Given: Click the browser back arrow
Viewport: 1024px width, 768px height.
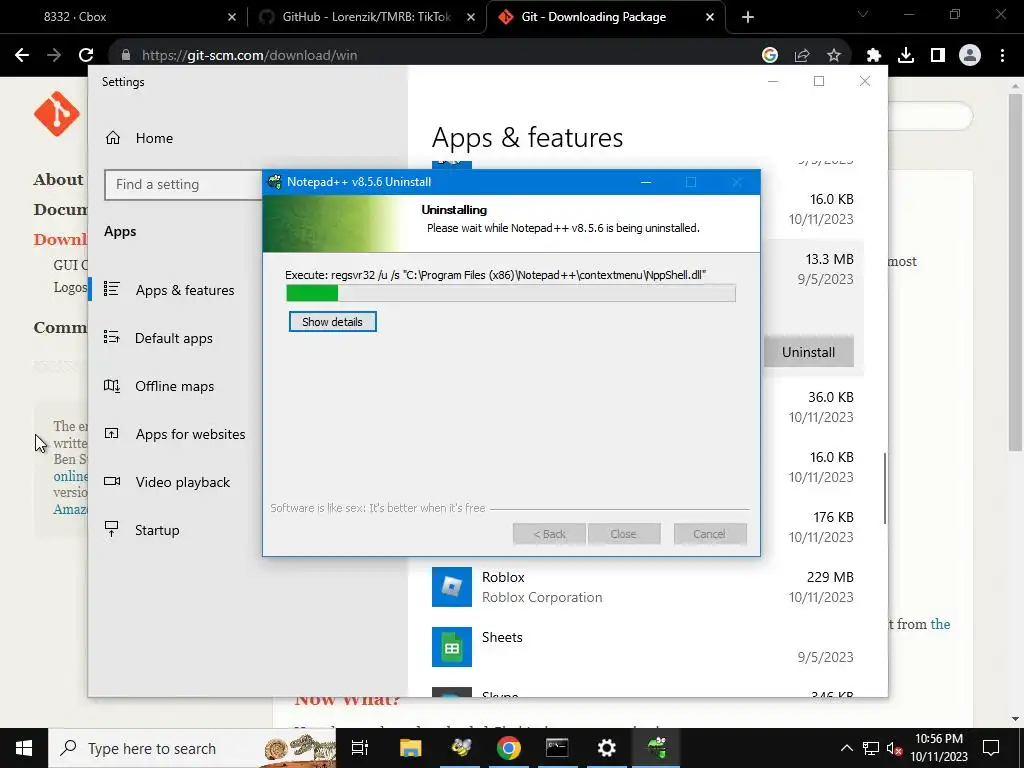Looking at the screenshot, I should tap(22, 56).
